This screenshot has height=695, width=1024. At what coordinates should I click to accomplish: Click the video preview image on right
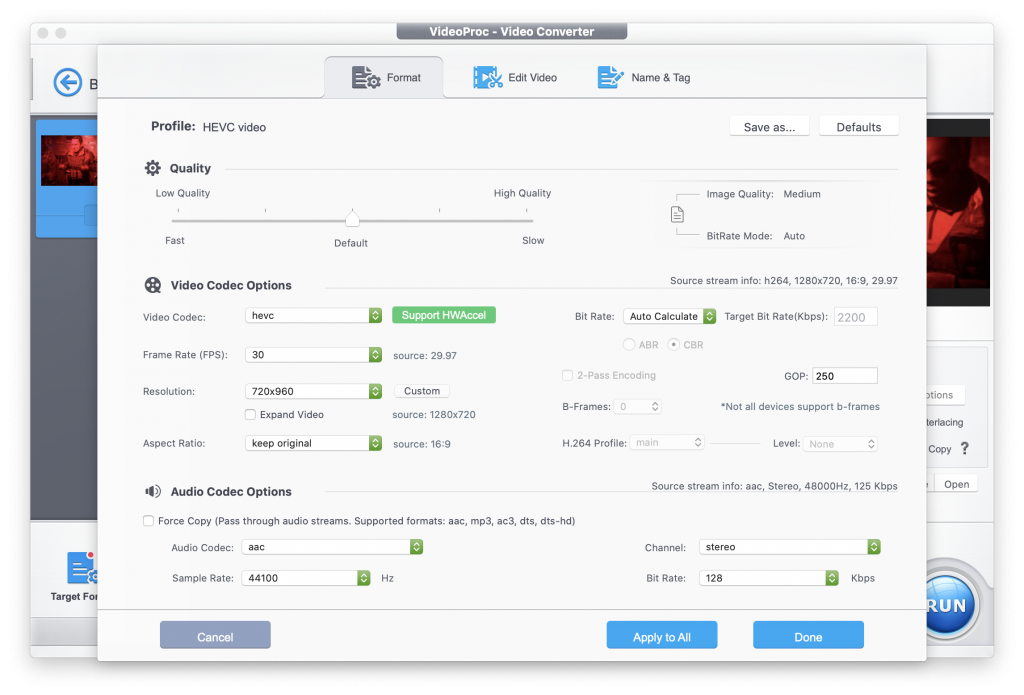click(958, 212)
